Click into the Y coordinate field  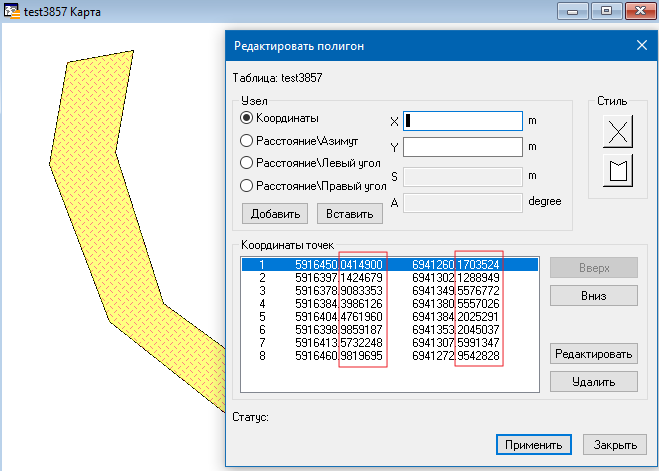pyautogui.click(x=462, y=148)
